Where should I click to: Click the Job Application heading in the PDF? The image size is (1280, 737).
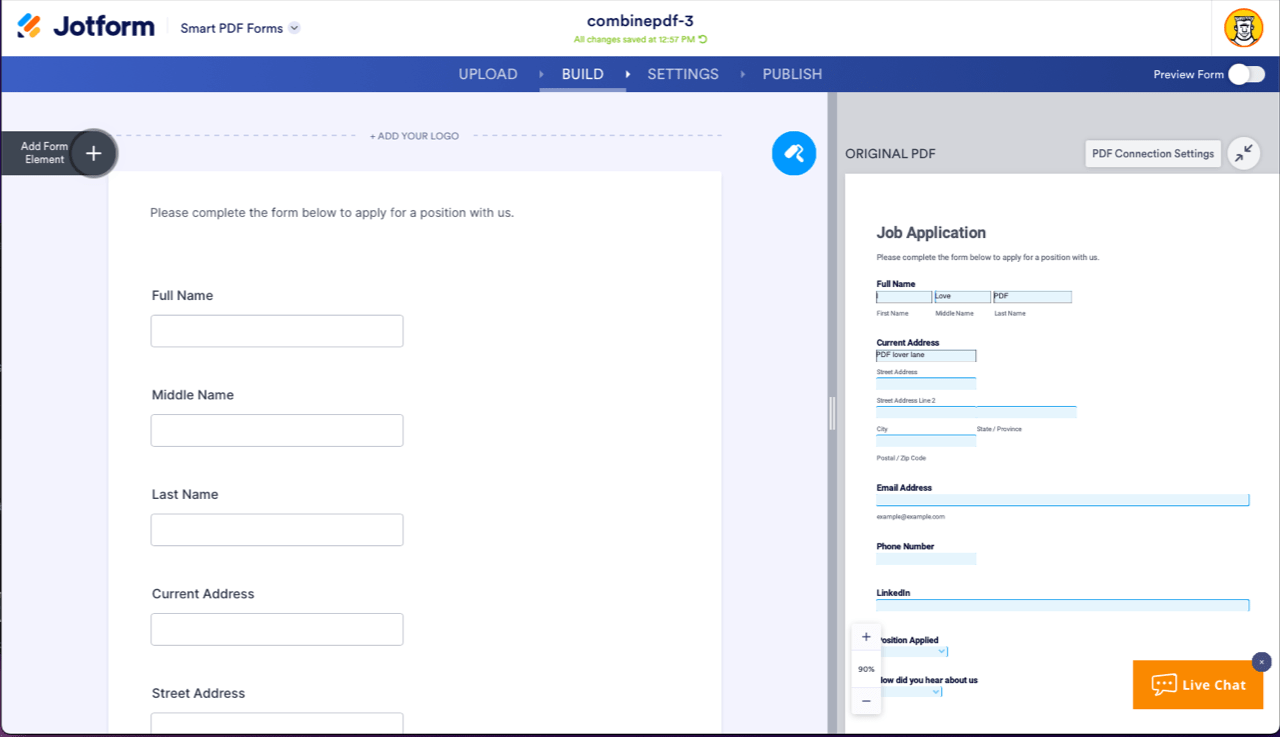pyautogui.click(x=931, y=233)
